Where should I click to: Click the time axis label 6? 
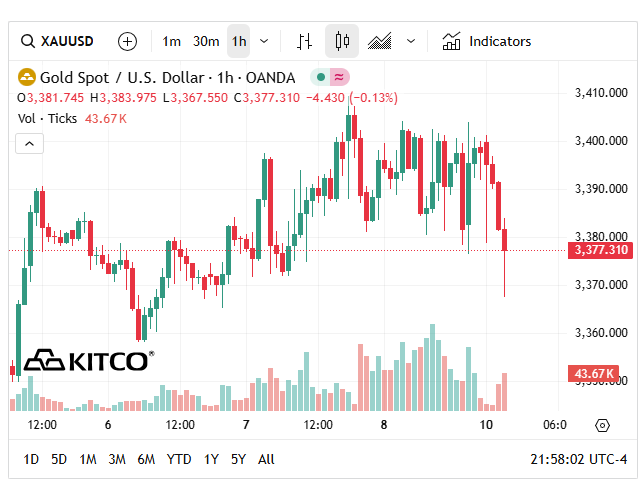[108, 425]
